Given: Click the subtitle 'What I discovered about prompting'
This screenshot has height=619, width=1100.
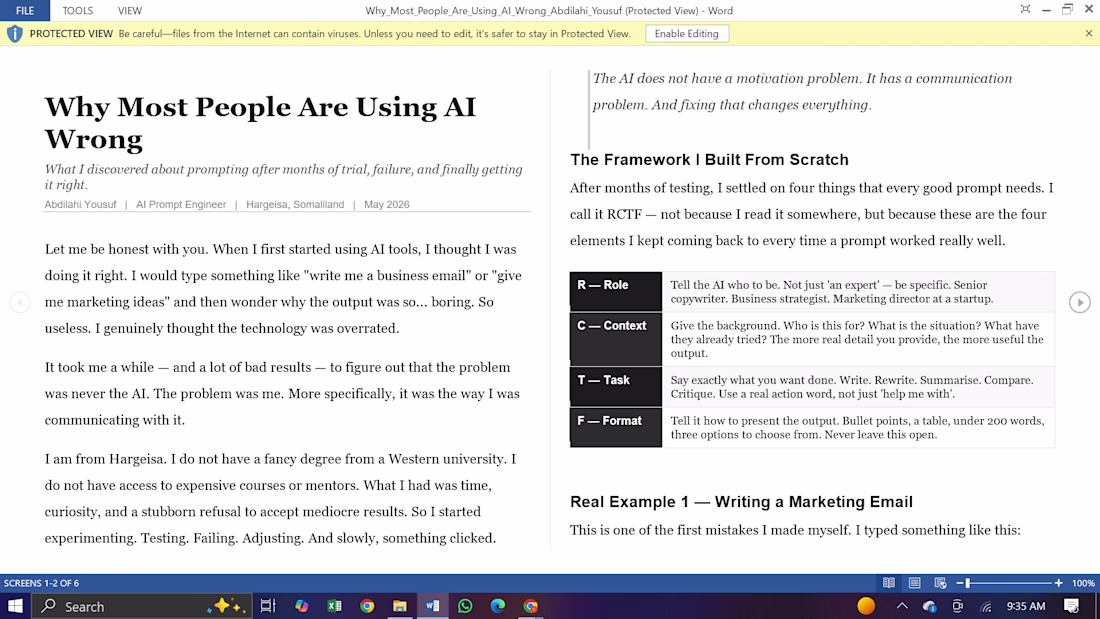Looking at the screenshot, I should pyautogui.click(x=283, y=177).
